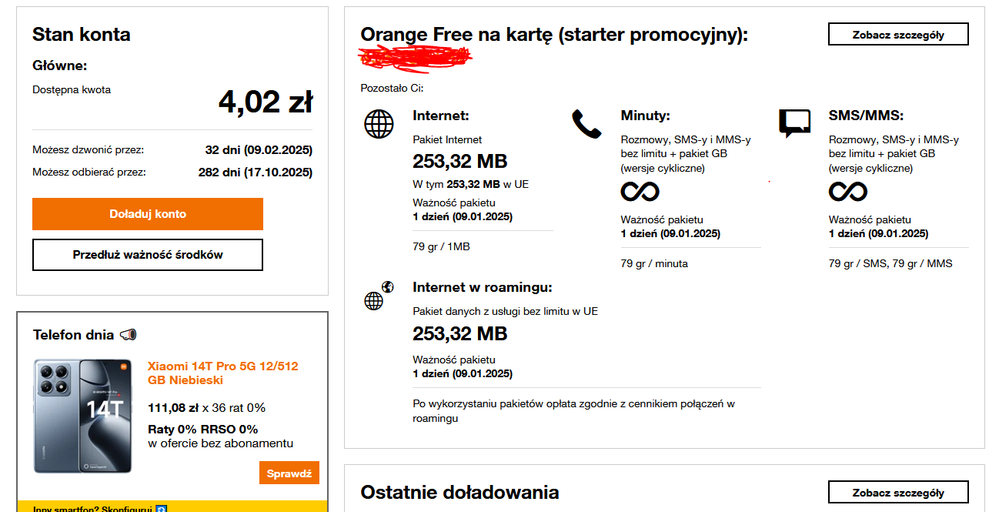Click the roaming globe icon

pyautogui.click(x=378, y=296)
